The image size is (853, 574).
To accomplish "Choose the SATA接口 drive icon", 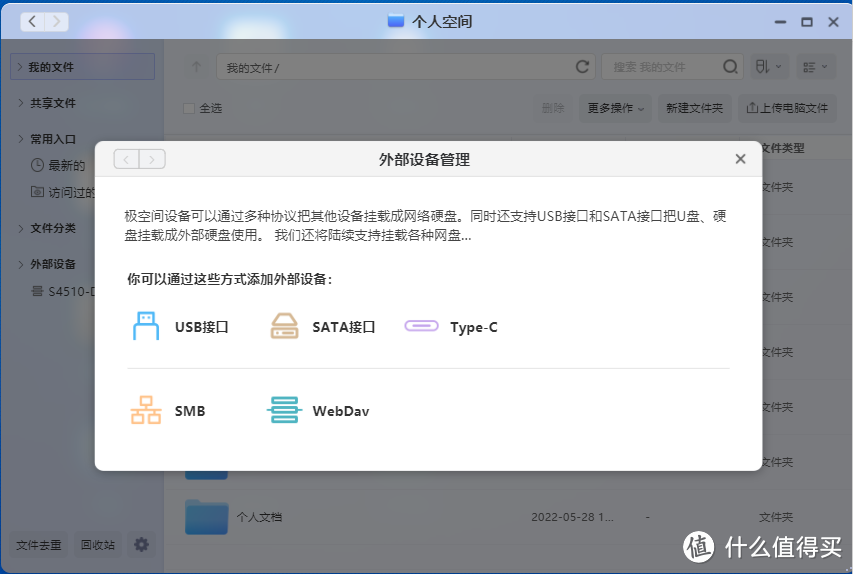I will click(x=285, y=326).
